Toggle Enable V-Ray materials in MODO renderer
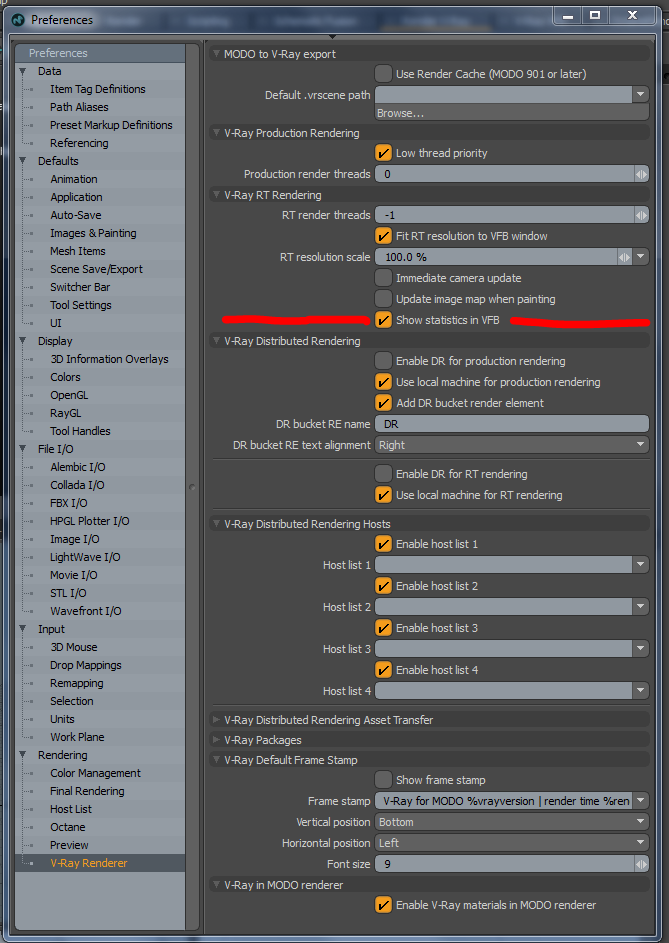The image size is (669, 943). (383, 905)
